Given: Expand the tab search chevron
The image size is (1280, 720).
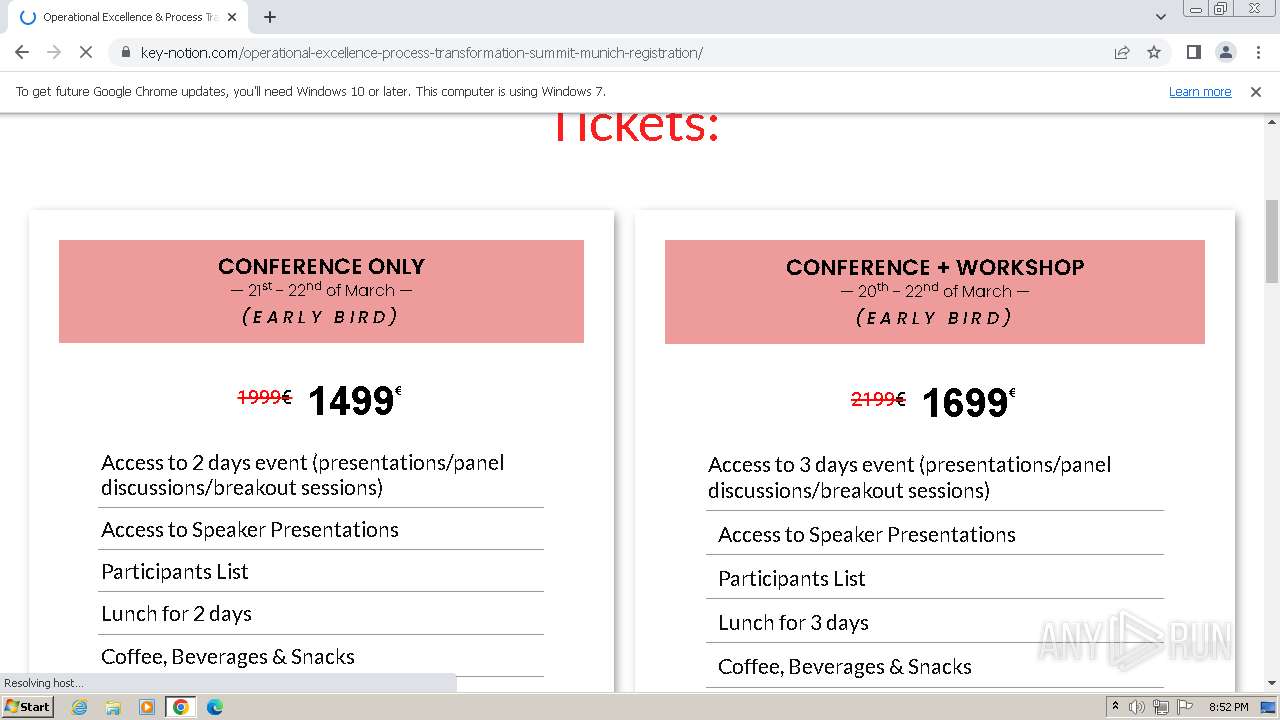Looking at the screenshot, I should [x=1160, y=17].
